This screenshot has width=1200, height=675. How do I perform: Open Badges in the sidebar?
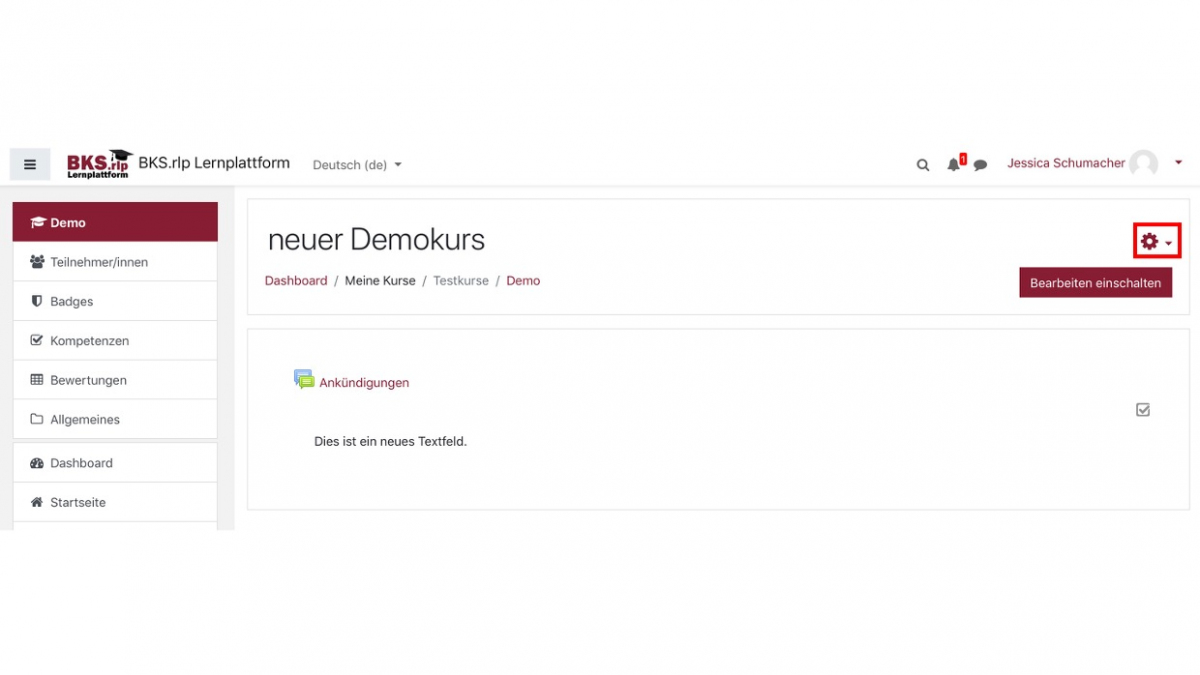tap(71, 301)
